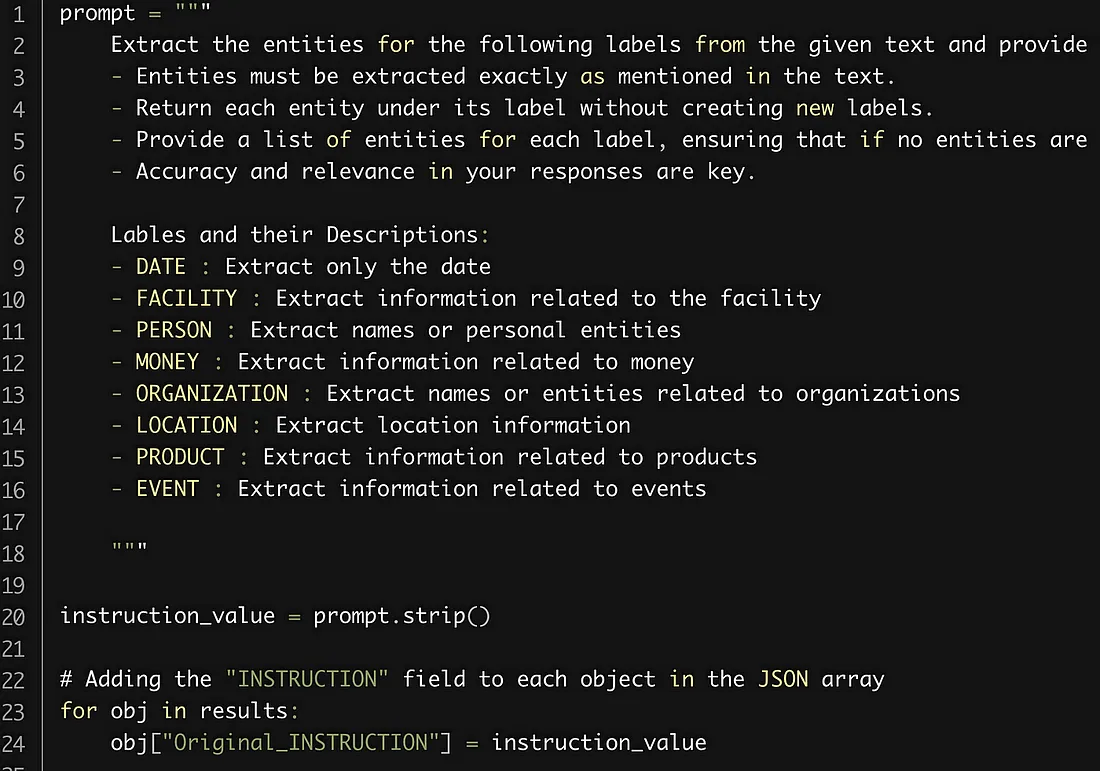Select line number 8 in the gutter
The height and width of the screenshot is (771, 1100).
pyautogui.click(x=19, y=236)
